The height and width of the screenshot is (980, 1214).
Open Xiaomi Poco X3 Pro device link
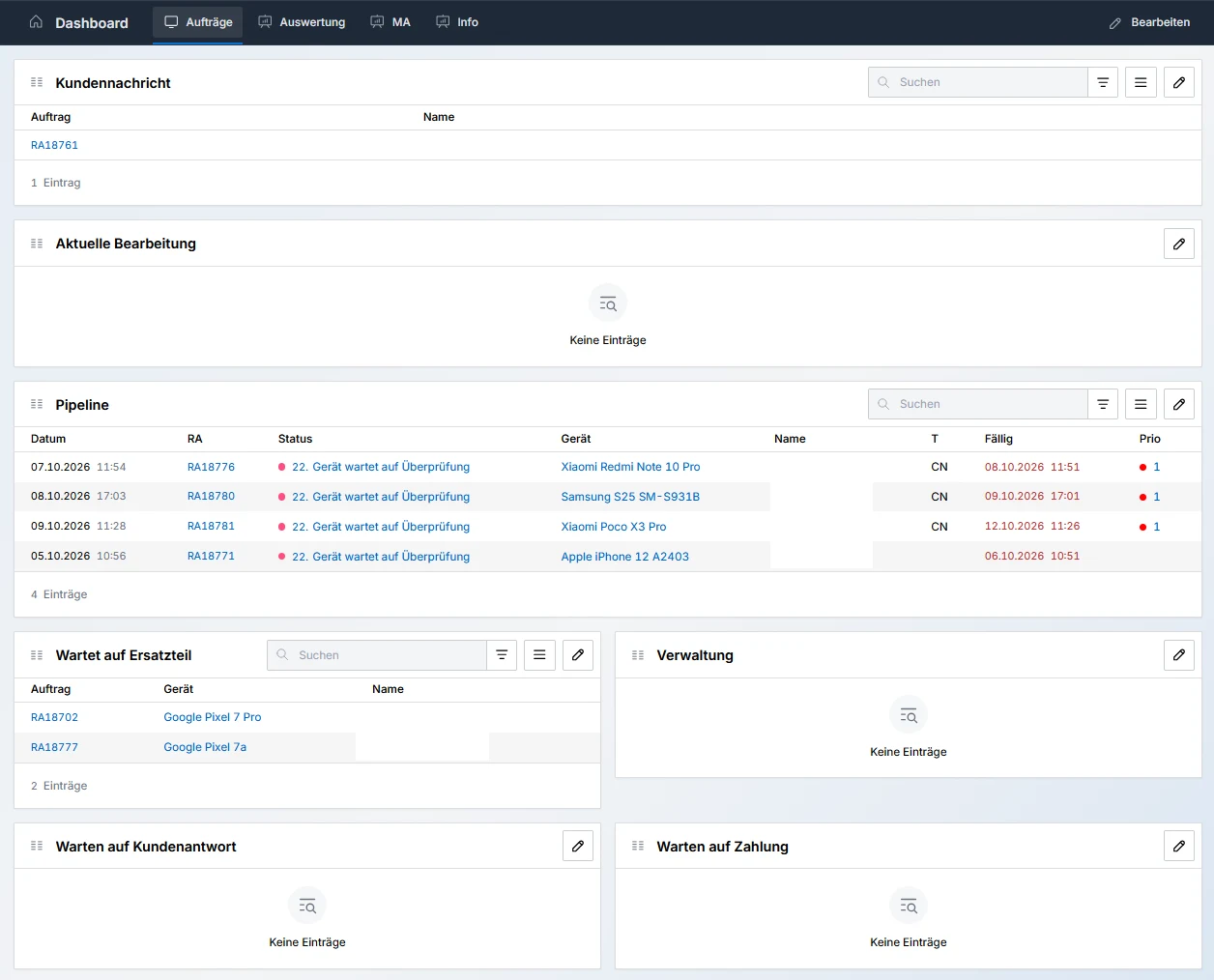(x=614, y=527)
